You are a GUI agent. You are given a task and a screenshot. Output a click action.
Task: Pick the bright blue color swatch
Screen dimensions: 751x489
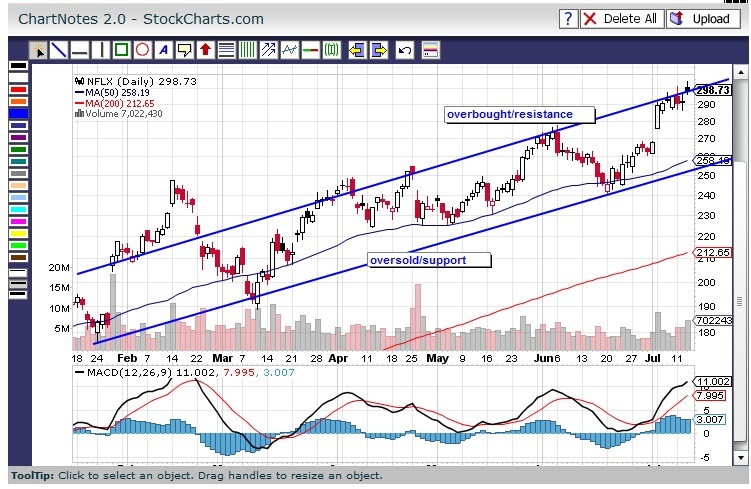pyautogui.click(x=19, y=114)
